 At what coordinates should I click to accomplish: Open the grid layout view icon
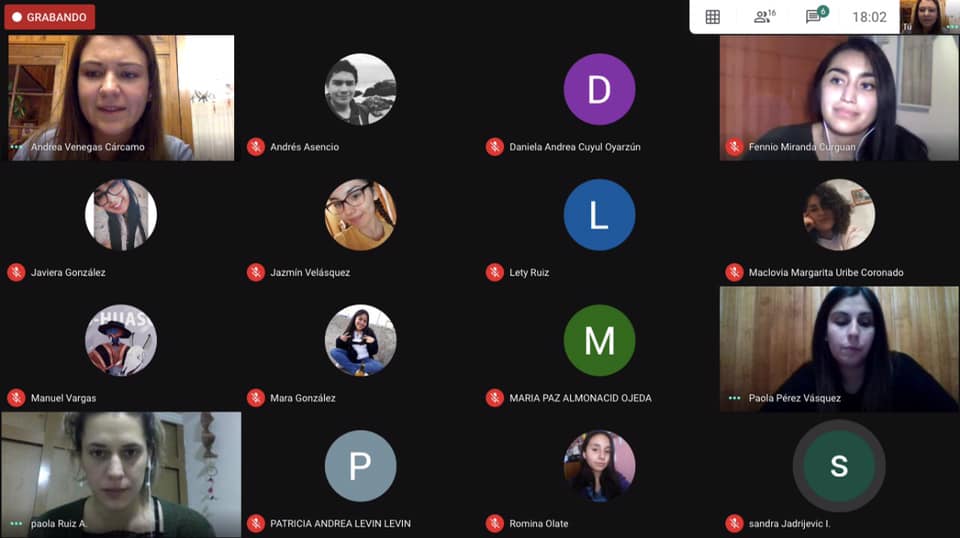(712, 17)
